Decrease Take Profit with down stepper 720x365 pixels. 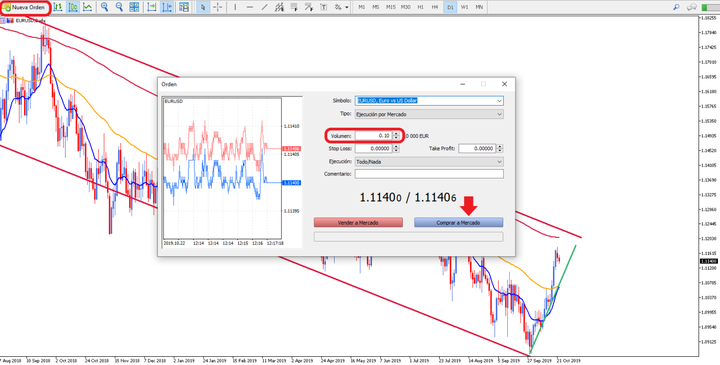[500, 151]
